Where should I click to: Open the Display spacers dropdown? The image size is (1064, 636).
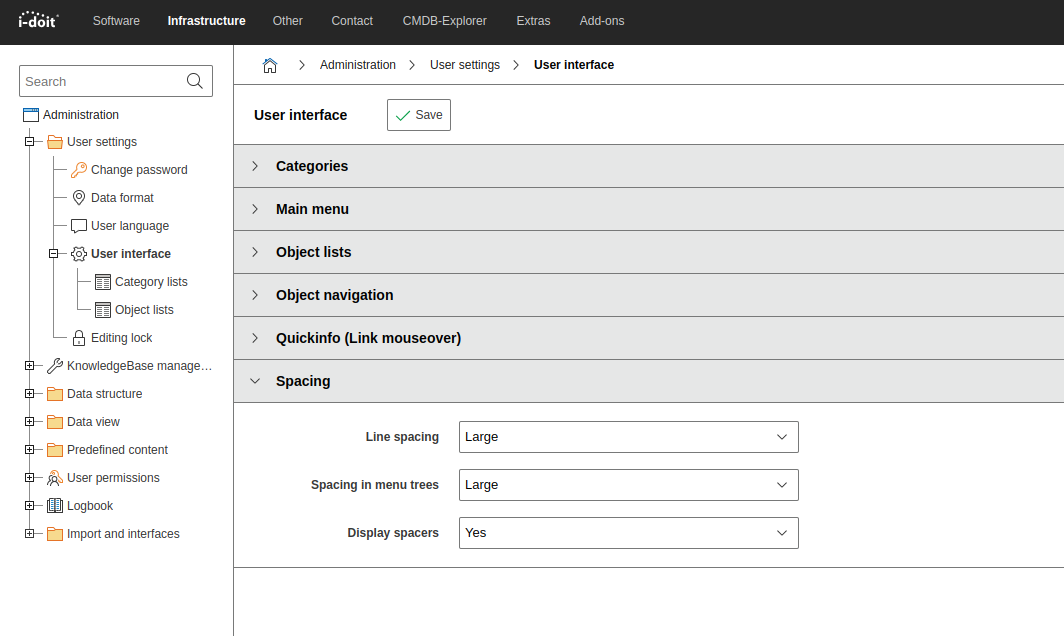tap(628, 533)
